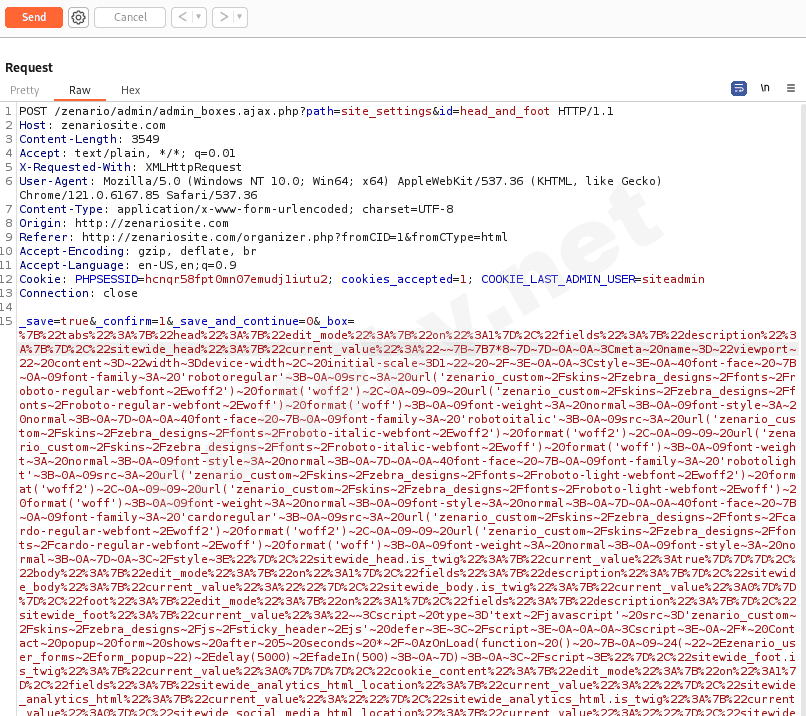Open the request editor hamburger menu
Screen dimensions: 806x716
[791, 88]
